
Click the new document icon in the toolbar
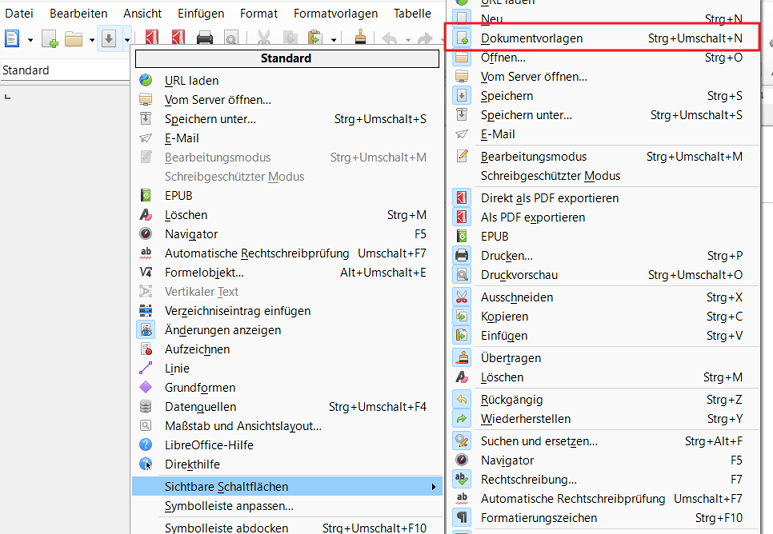pyautogui.click(x=13, y=39)
